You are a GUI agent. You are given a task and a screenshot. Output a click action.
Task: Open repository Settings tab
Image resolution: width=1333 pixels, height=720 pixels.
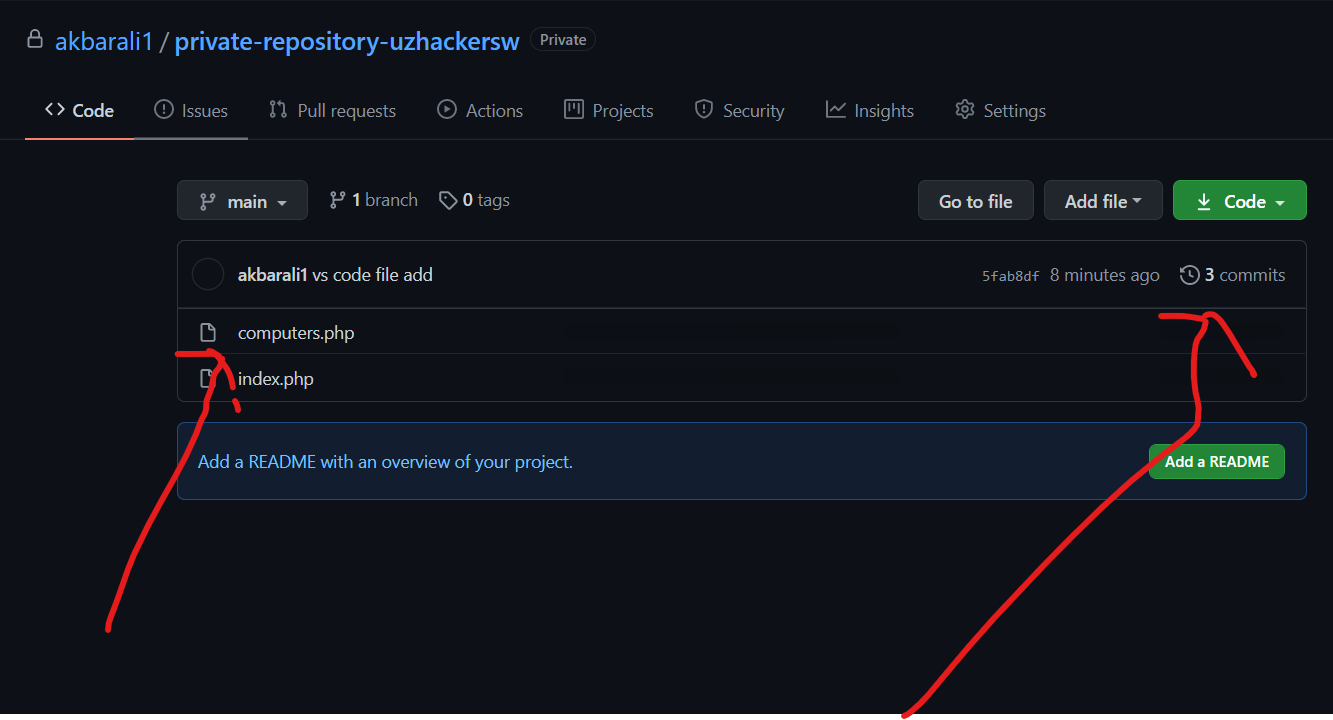1000,111
